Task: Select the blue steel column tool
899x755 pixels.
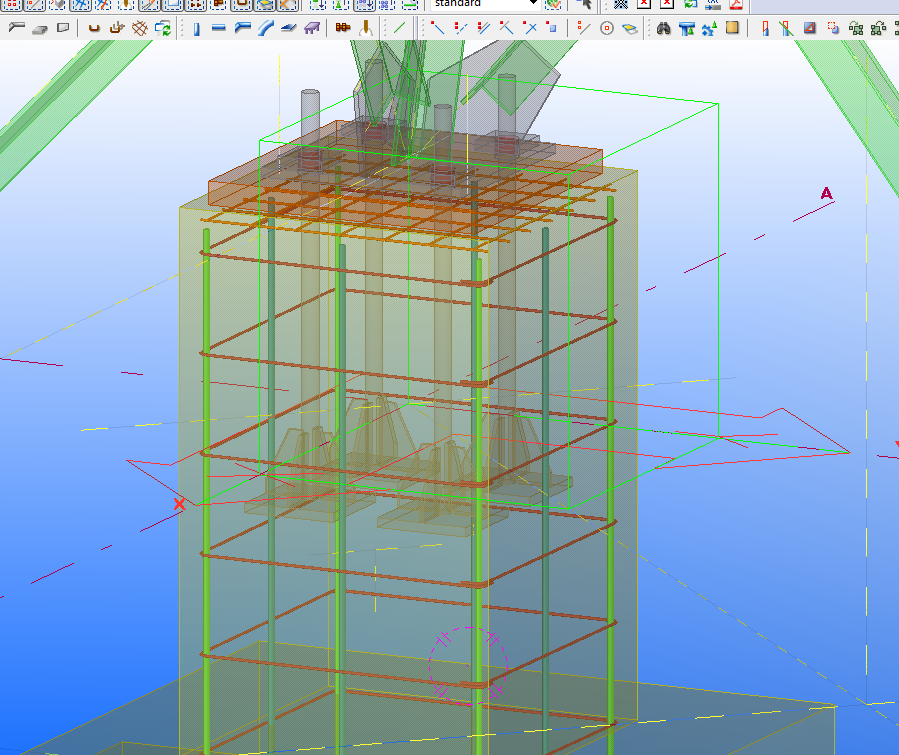Action: point(196,28)
